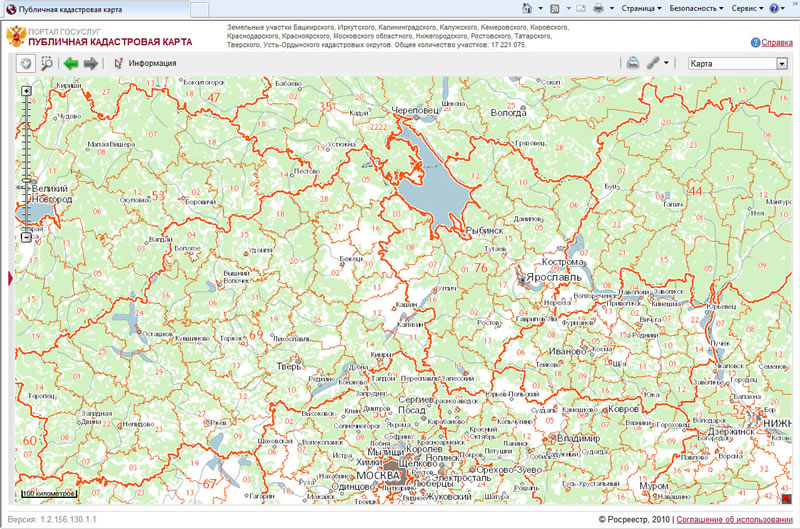Go forward with the gray right arrow

pyautogui.click(x=90, y=63)
